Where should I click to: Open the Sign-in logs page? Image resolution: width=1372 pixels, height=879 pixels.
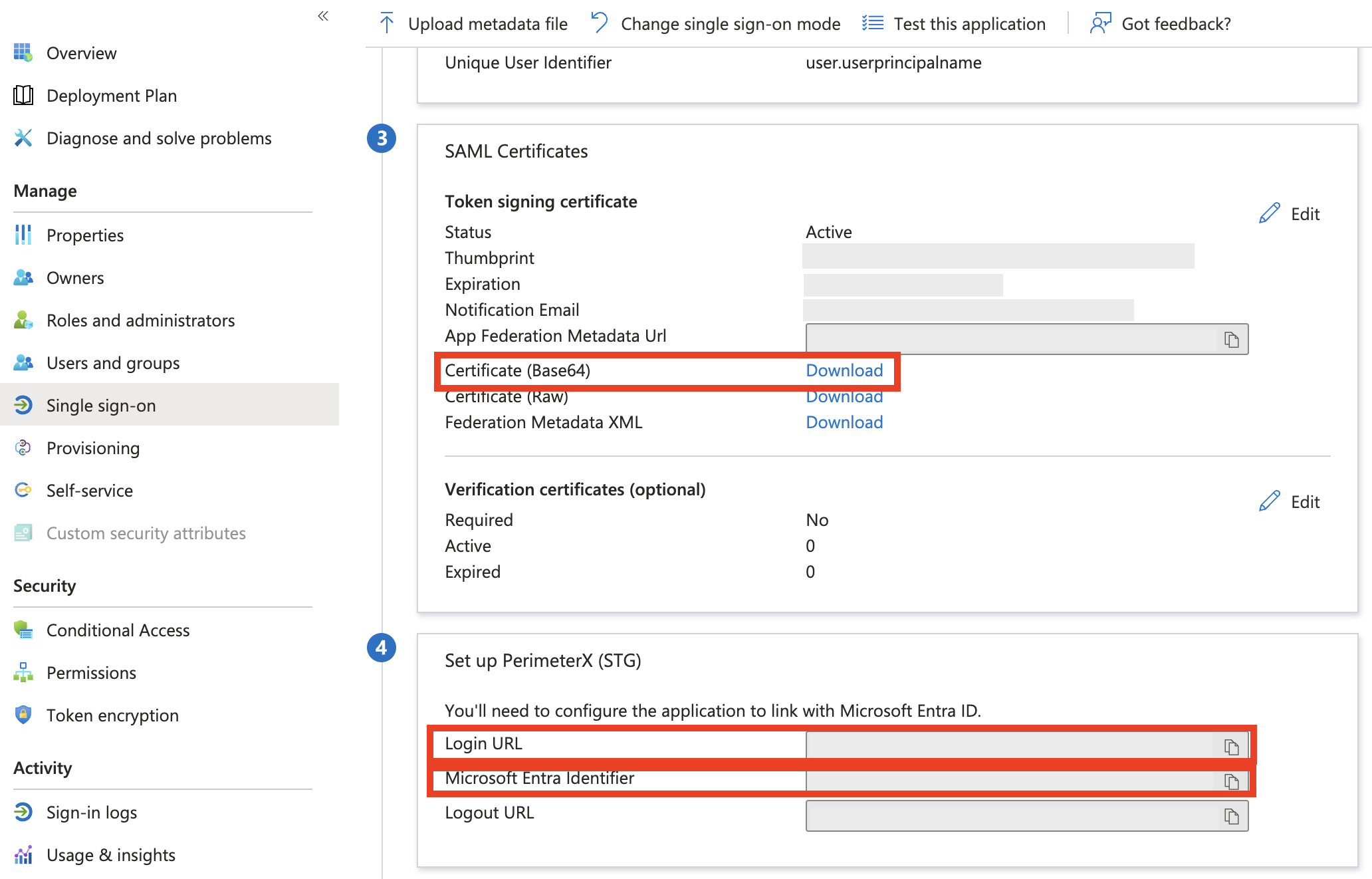(91, 813)
